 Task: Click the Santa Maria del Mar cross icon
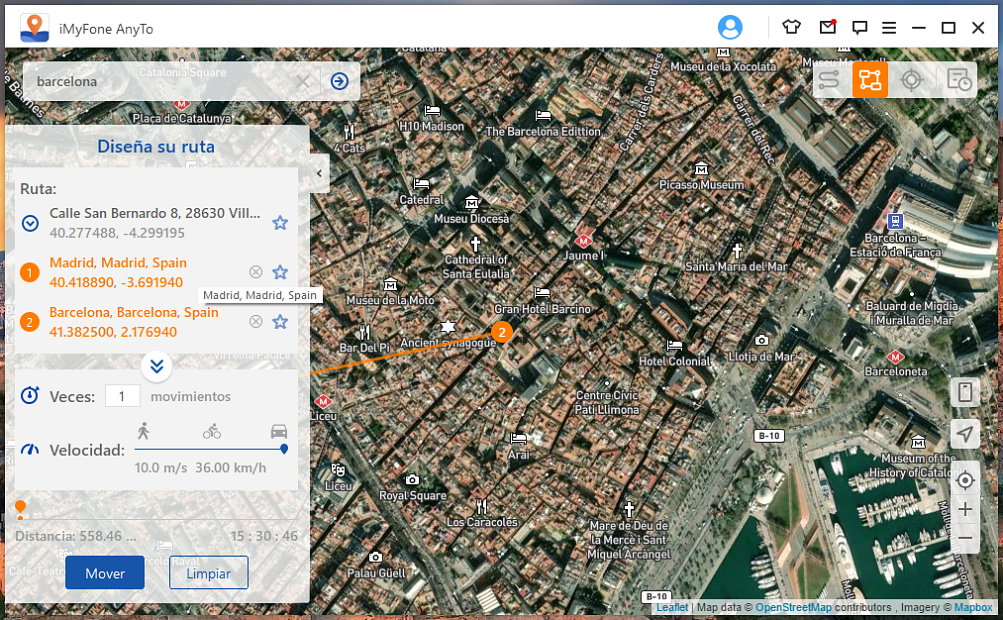tap(737, 250)
